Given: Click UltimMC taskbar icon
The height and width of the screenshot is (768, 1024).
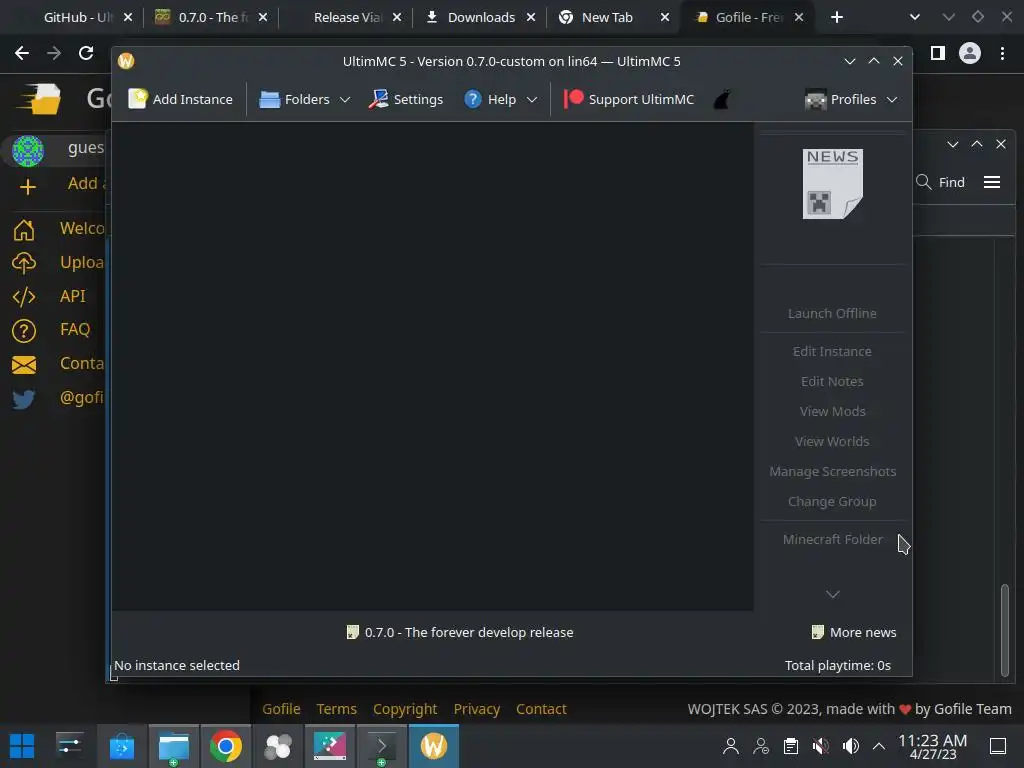Looking at the screenshot, I should [x=434, y=746].
